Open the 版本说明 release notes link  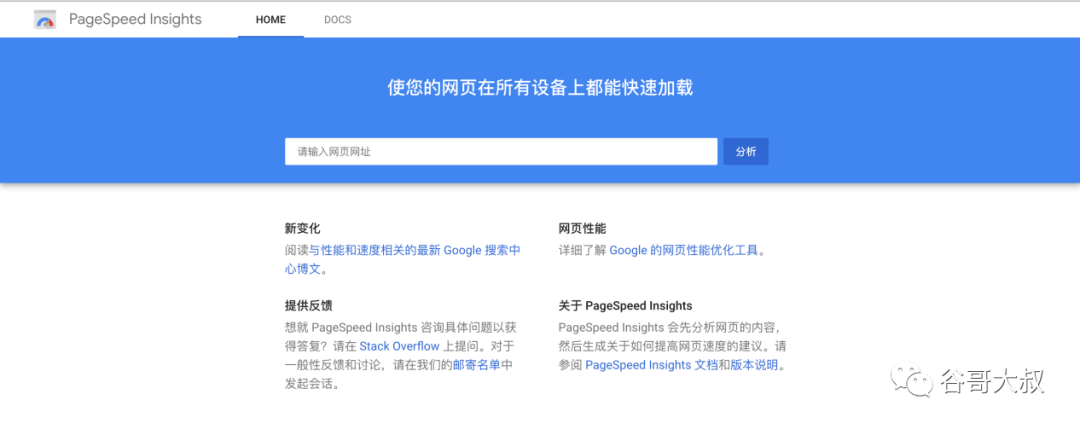click(x=754, y=365)
